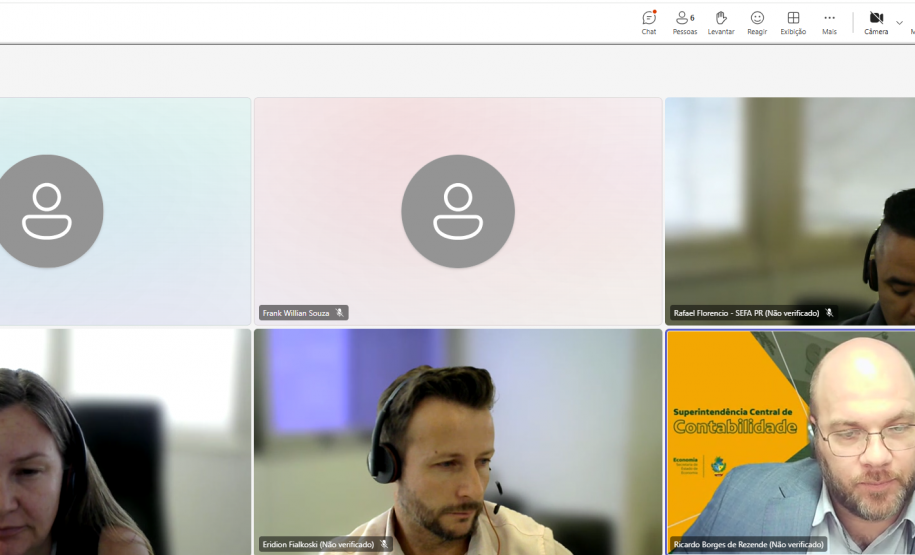This screenshot has width=915, height=555.
Task: Toggle the Câmera on or off
Action: (x=876, y=22)
